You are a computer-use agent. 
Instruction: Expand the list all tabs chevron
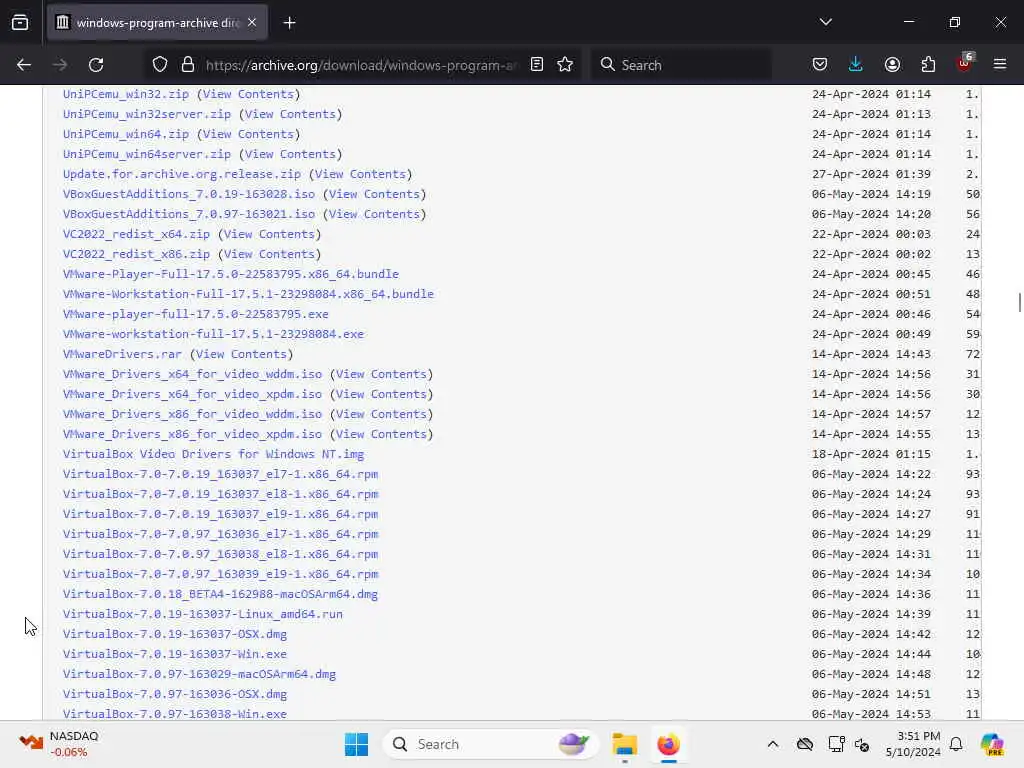825,22
